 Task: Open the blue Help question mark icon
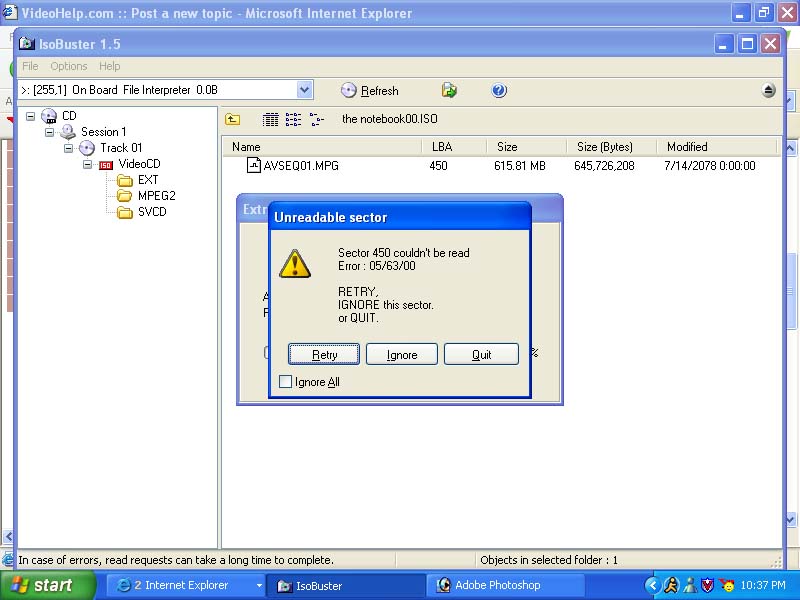click(x=498, y=90)
